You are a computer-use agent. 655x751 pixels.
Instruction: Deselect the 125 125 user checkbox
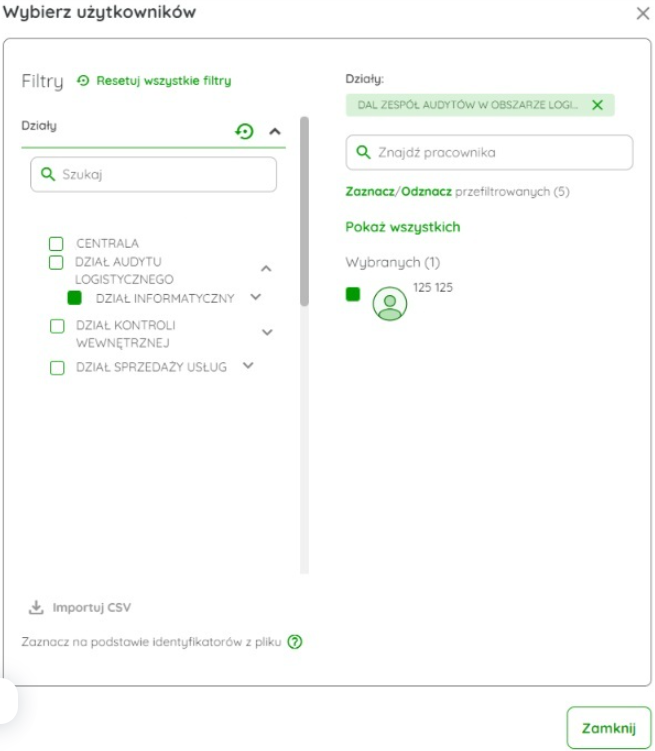[353, 294]
